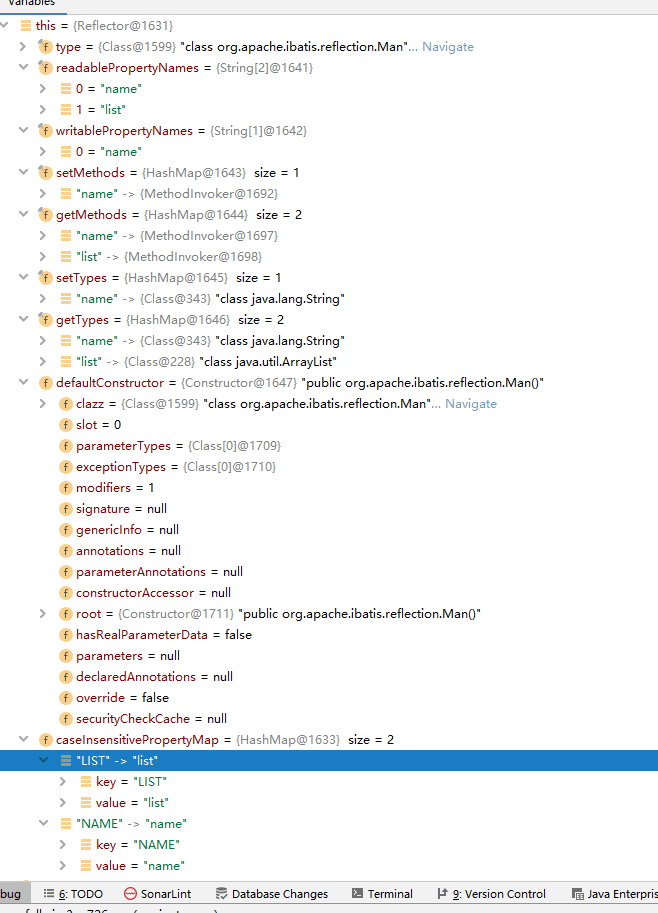The width and height of the screenshot is (658, 913).
Task: Open the Java Enterprise tool window
Action: pos(614,894)
